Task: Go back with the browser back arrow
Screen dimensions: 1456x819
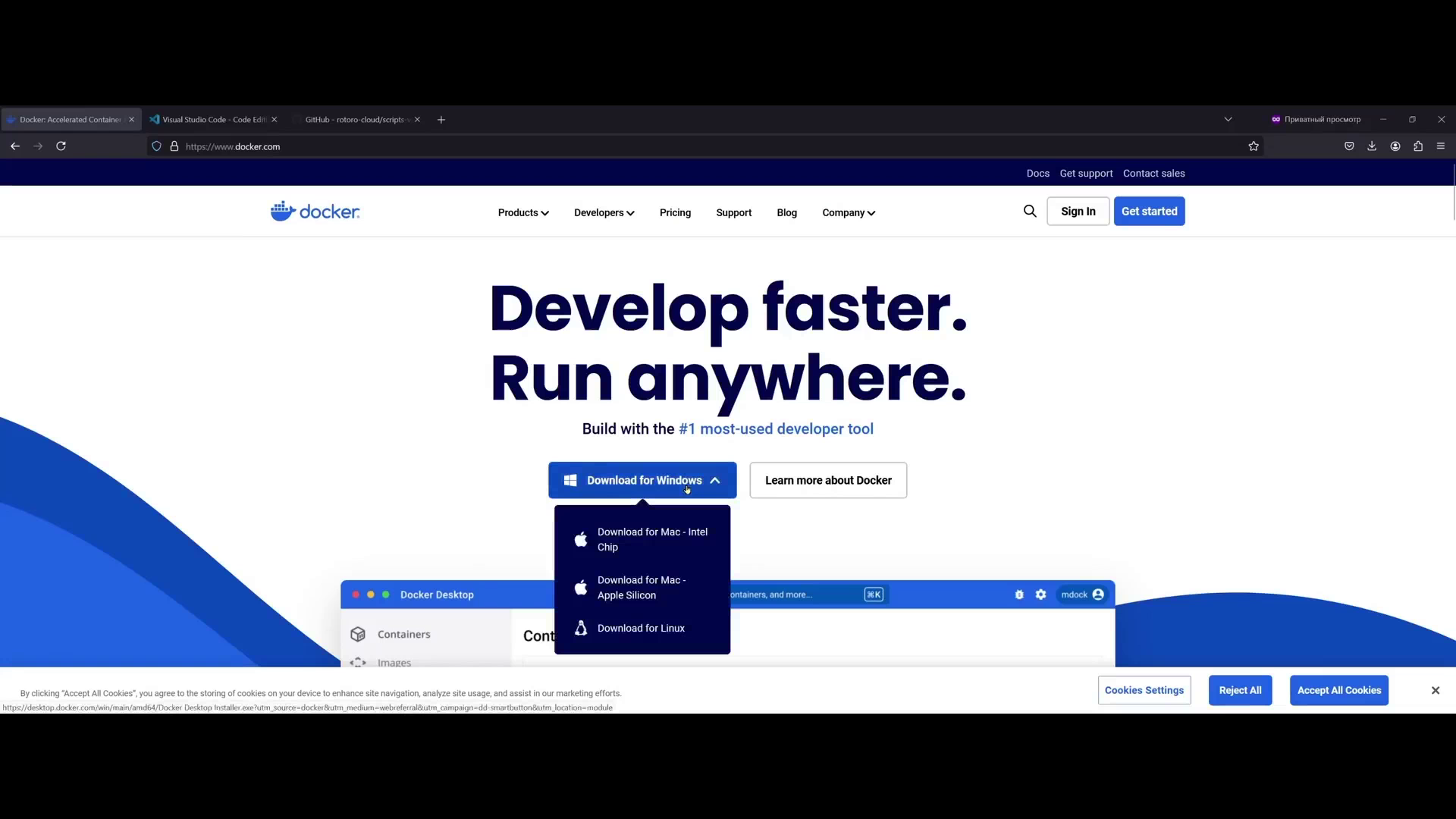Action: click(x=15, y=146)
